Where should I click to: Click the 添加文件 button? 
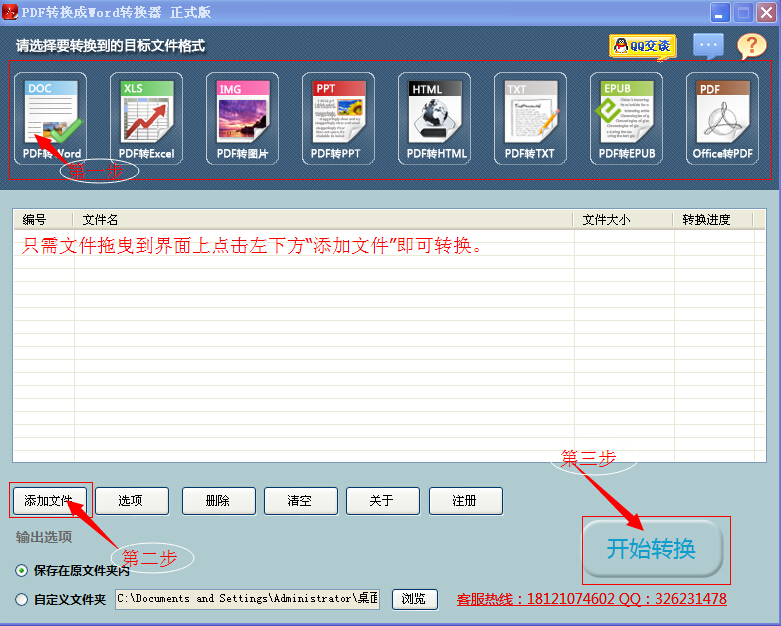coord(49,501)
